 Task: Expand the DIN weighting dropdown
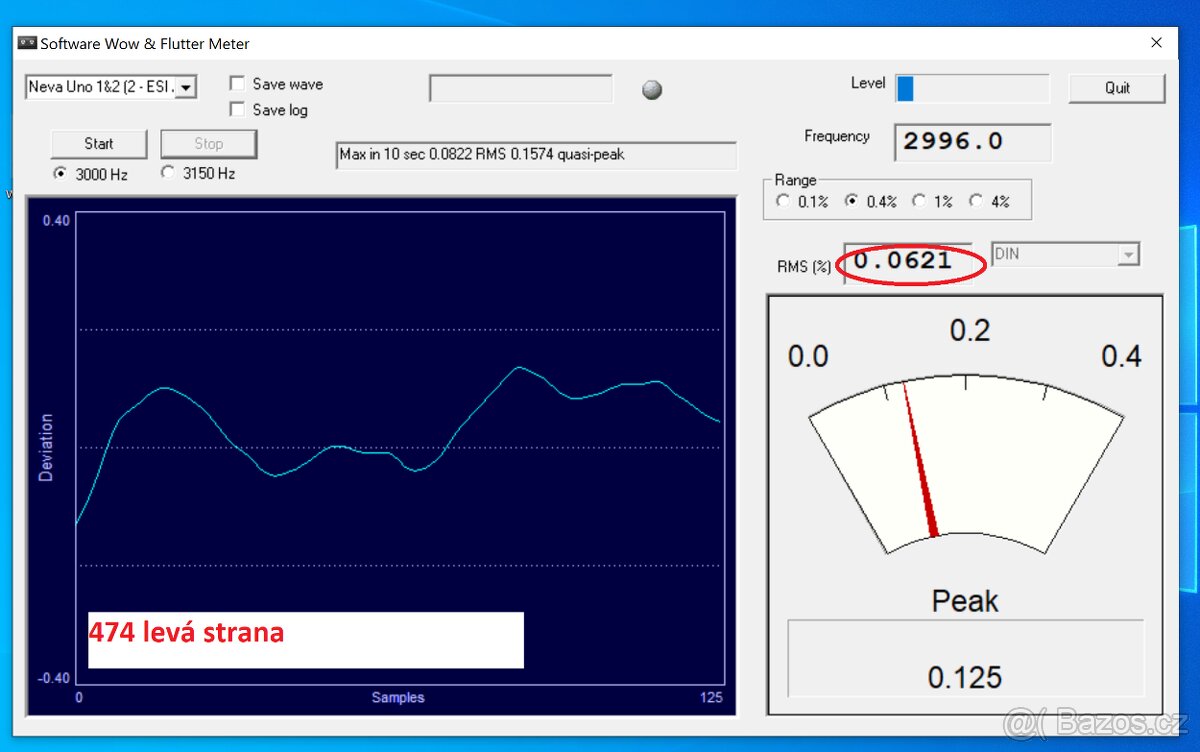tap(1128, 255)
